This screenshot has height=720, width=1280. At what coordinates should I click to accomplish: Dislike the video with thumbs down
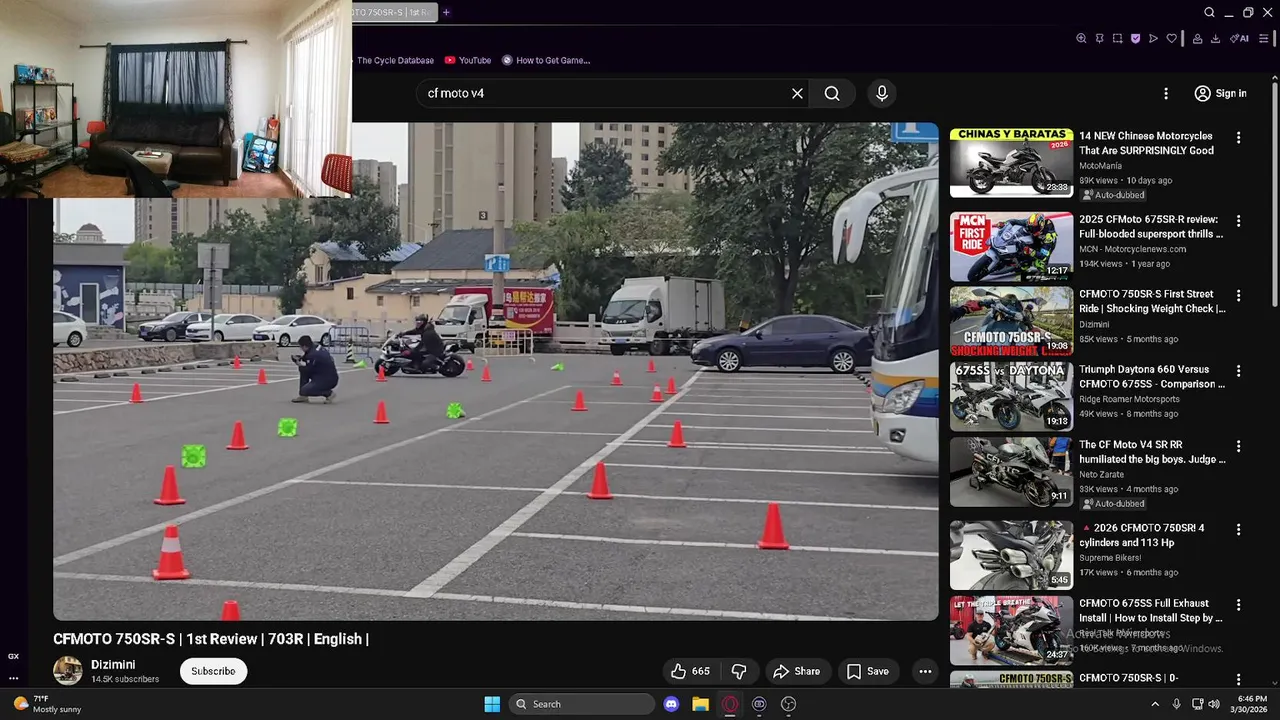pos(739,671)
